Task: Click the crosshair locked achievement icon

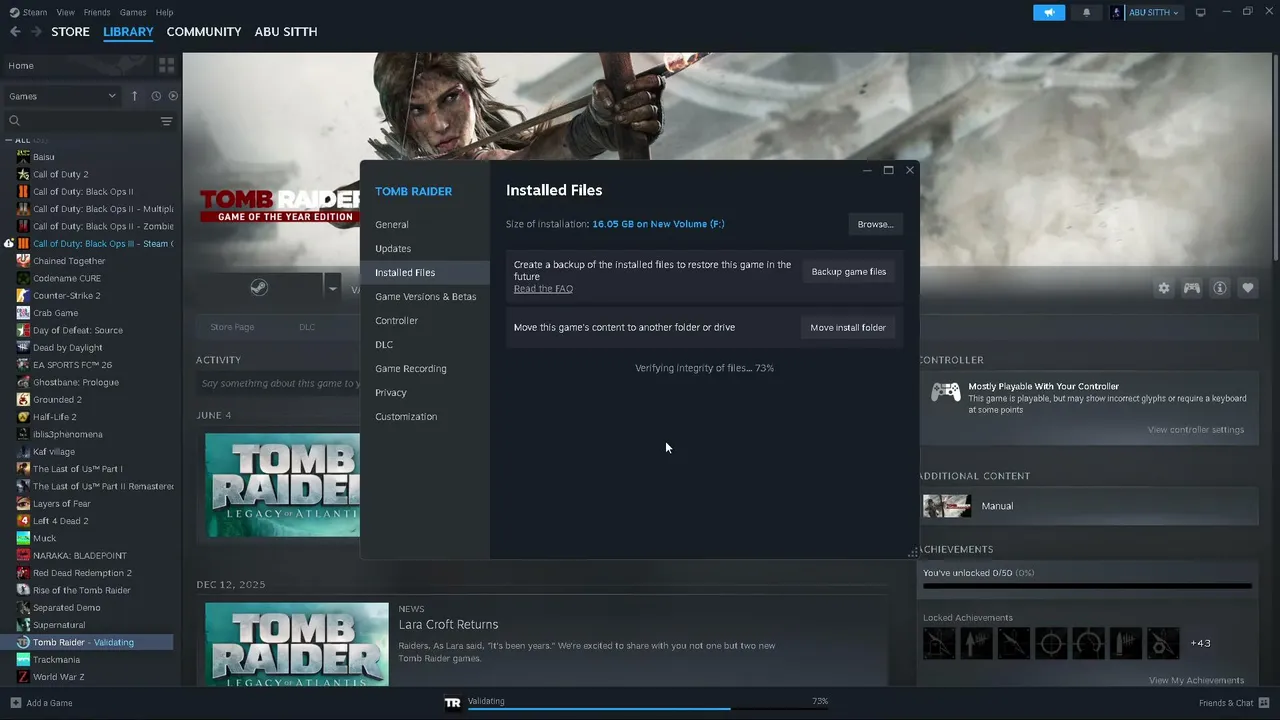Action: click(1051, 643)
